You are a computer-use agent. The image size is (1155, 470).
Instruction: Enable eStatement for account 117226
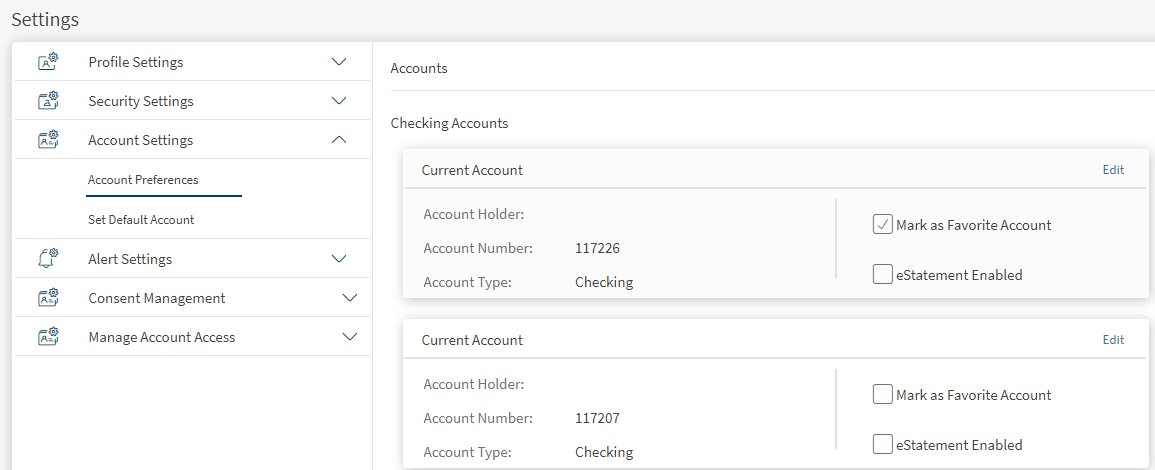(882, 274)
